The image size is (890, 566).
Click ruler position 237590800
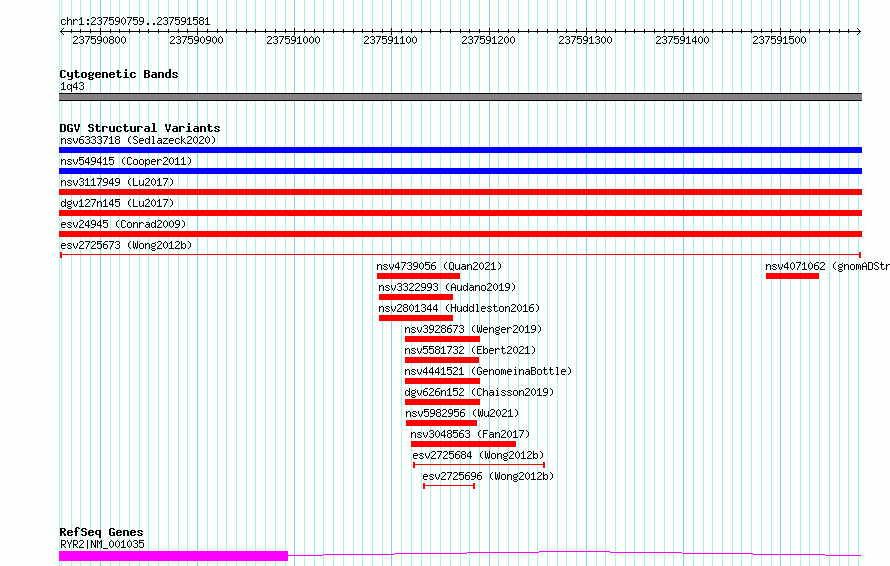99,40
